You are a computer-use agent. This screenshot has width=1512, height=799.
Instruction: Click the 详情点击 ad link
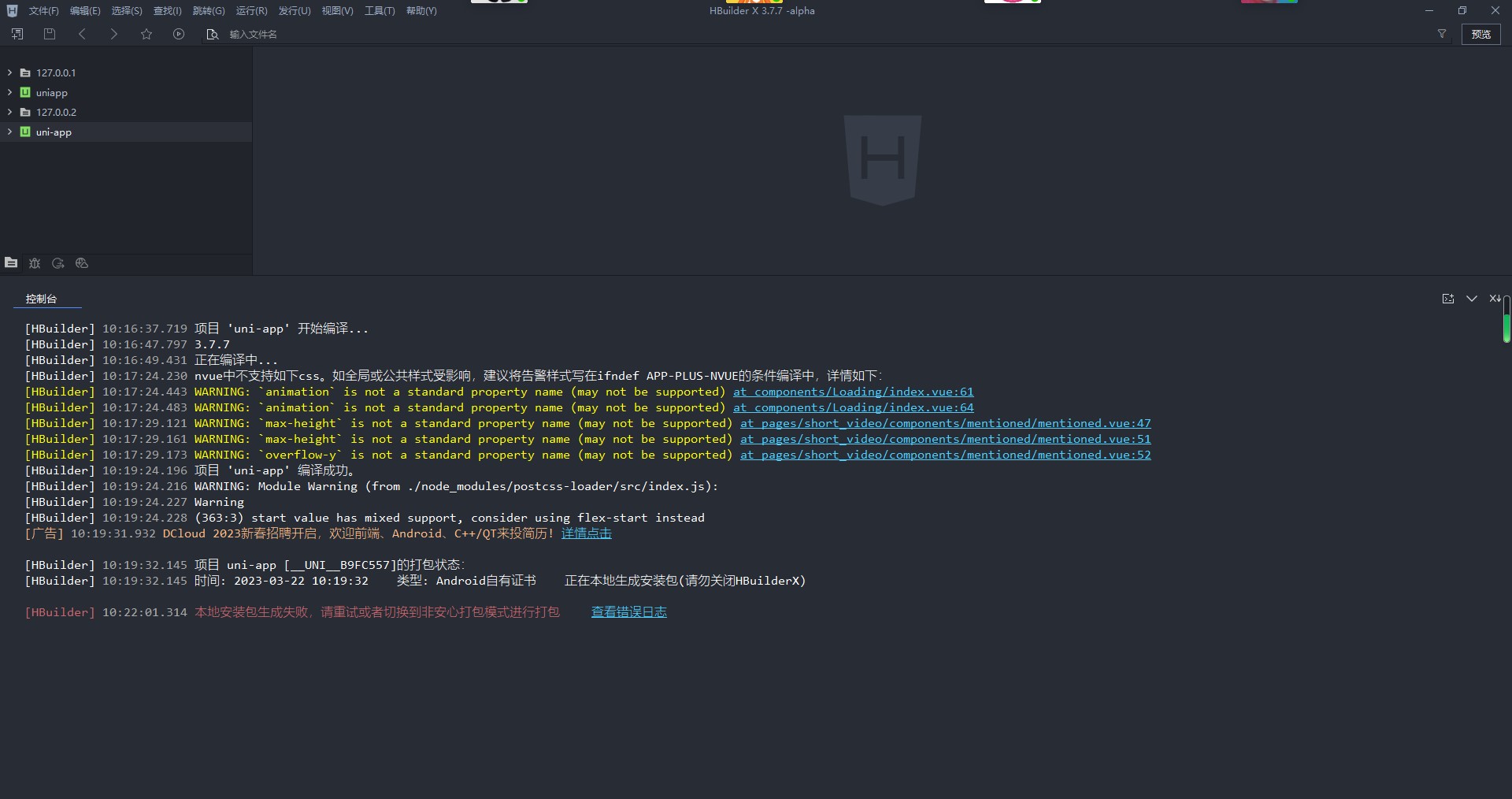click(x=586, y=533)
